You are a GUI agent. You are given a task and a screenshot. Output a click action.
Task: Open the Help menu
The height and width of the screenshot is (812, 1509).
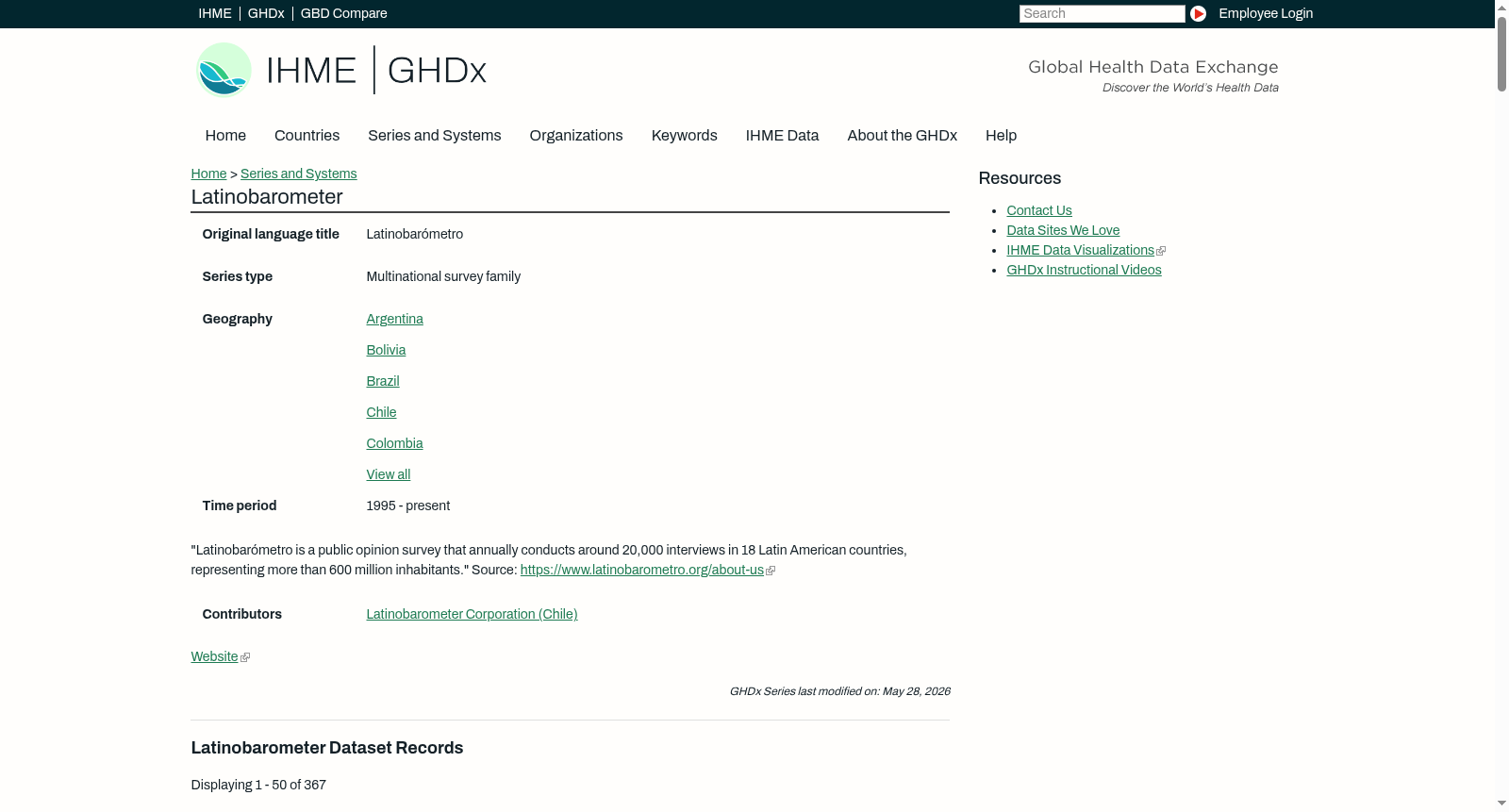[x=1001, y=136]
